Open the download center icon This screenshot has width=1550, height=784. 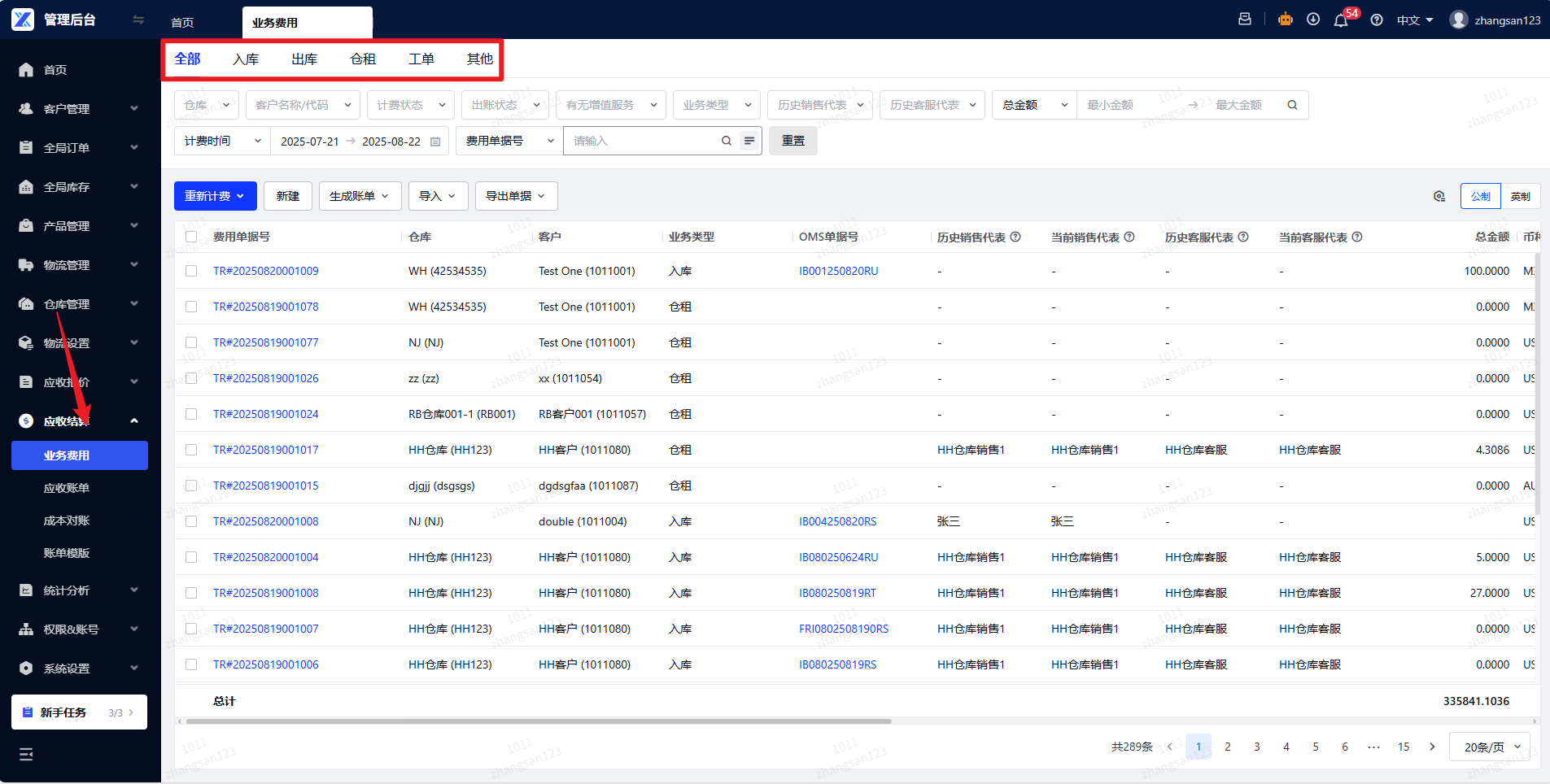[1313, 20]
